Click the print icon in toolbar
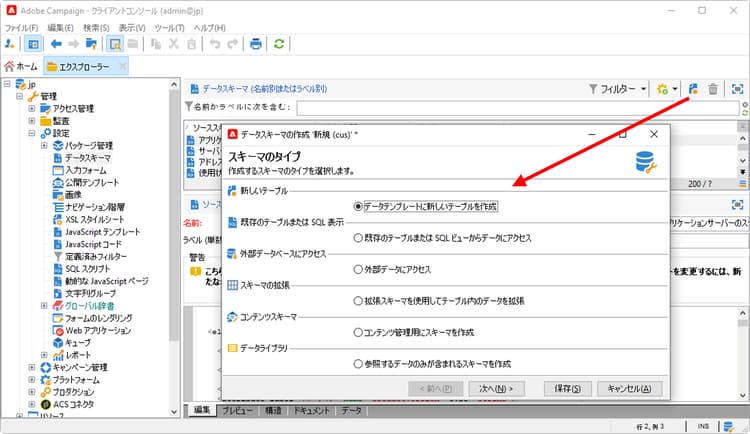 (x=256, y=44)
